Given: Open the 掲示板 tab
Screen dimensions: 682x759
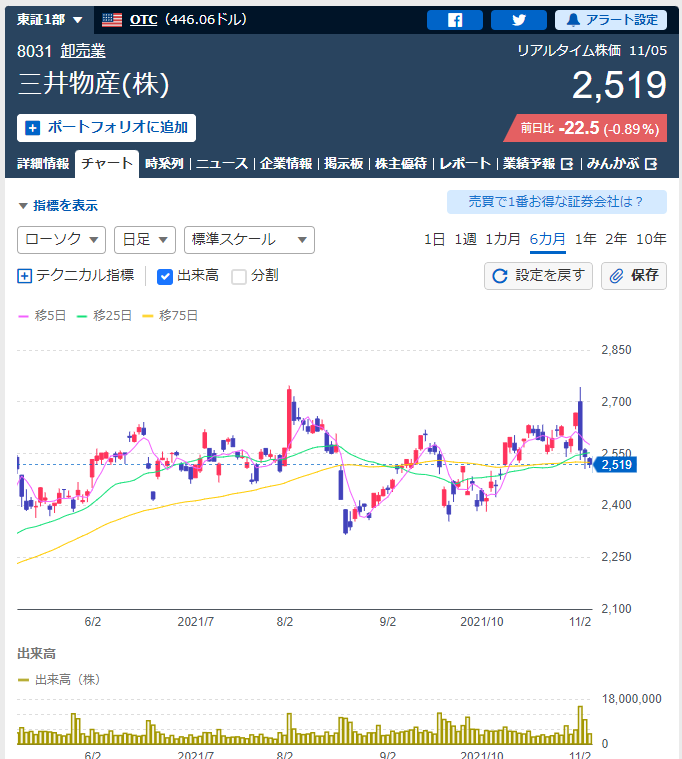Looking at the screenshot, I should (344, 164).
